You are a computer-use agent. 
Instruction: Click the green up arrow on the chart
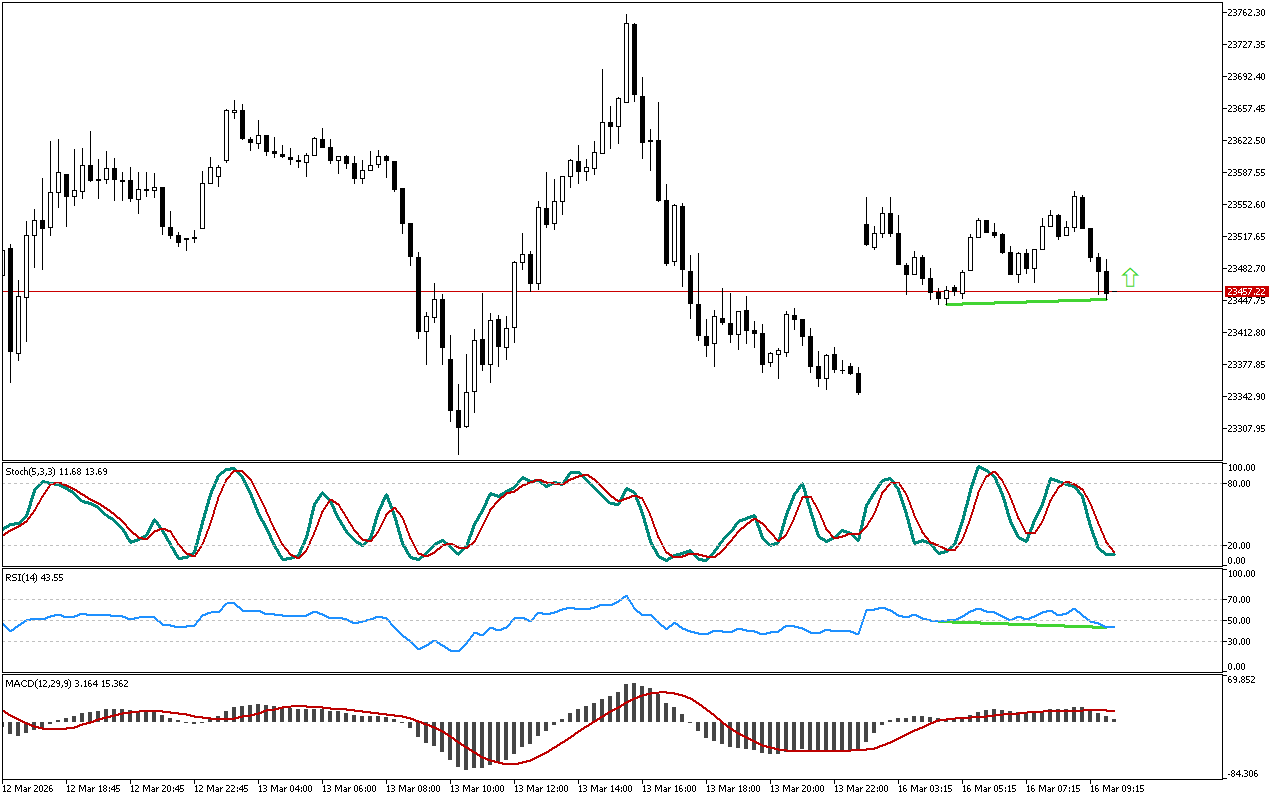(1130, 278)
